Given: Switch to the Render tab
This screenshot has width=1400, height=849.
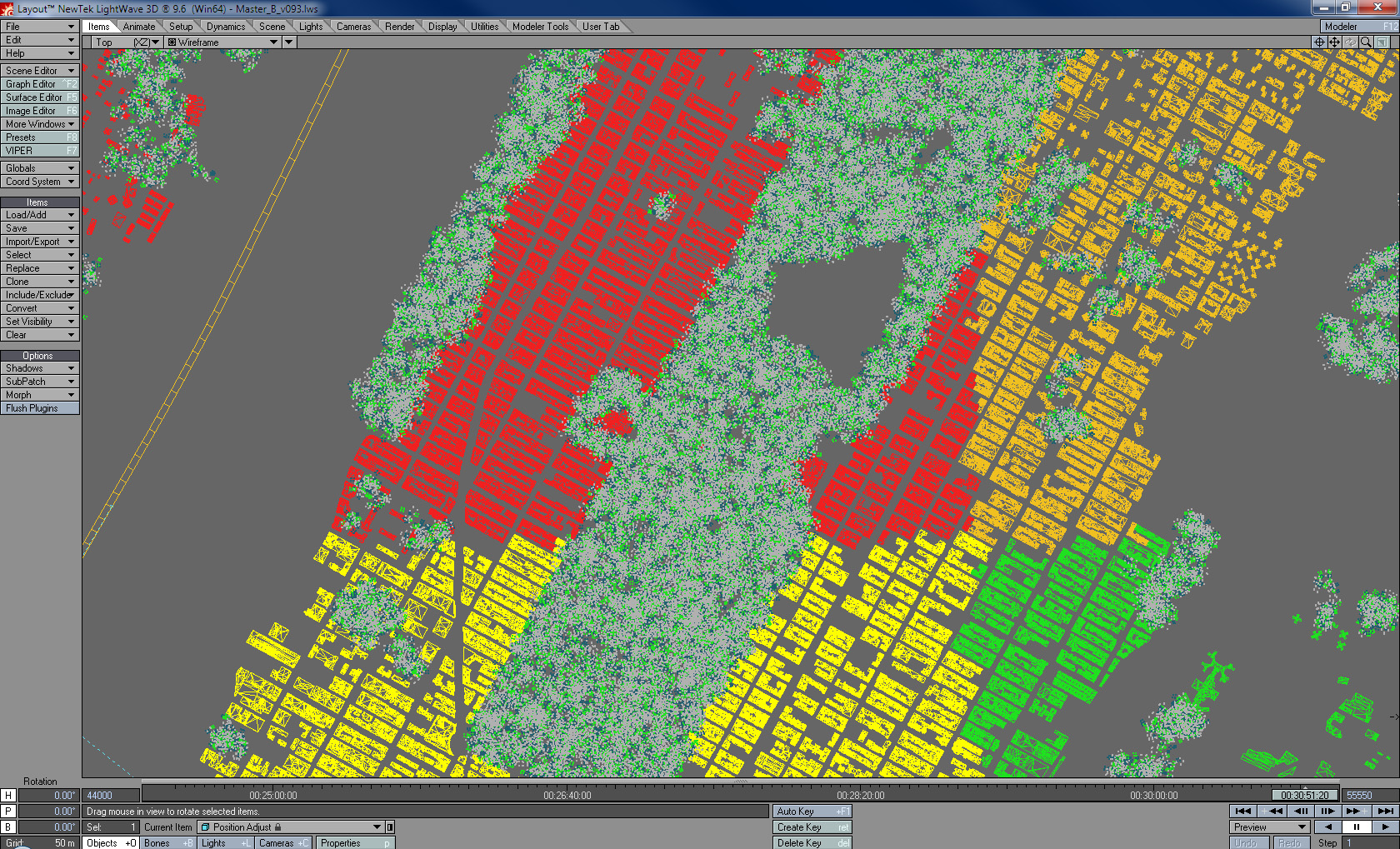Looking at the screenshot, I should 399,27.
